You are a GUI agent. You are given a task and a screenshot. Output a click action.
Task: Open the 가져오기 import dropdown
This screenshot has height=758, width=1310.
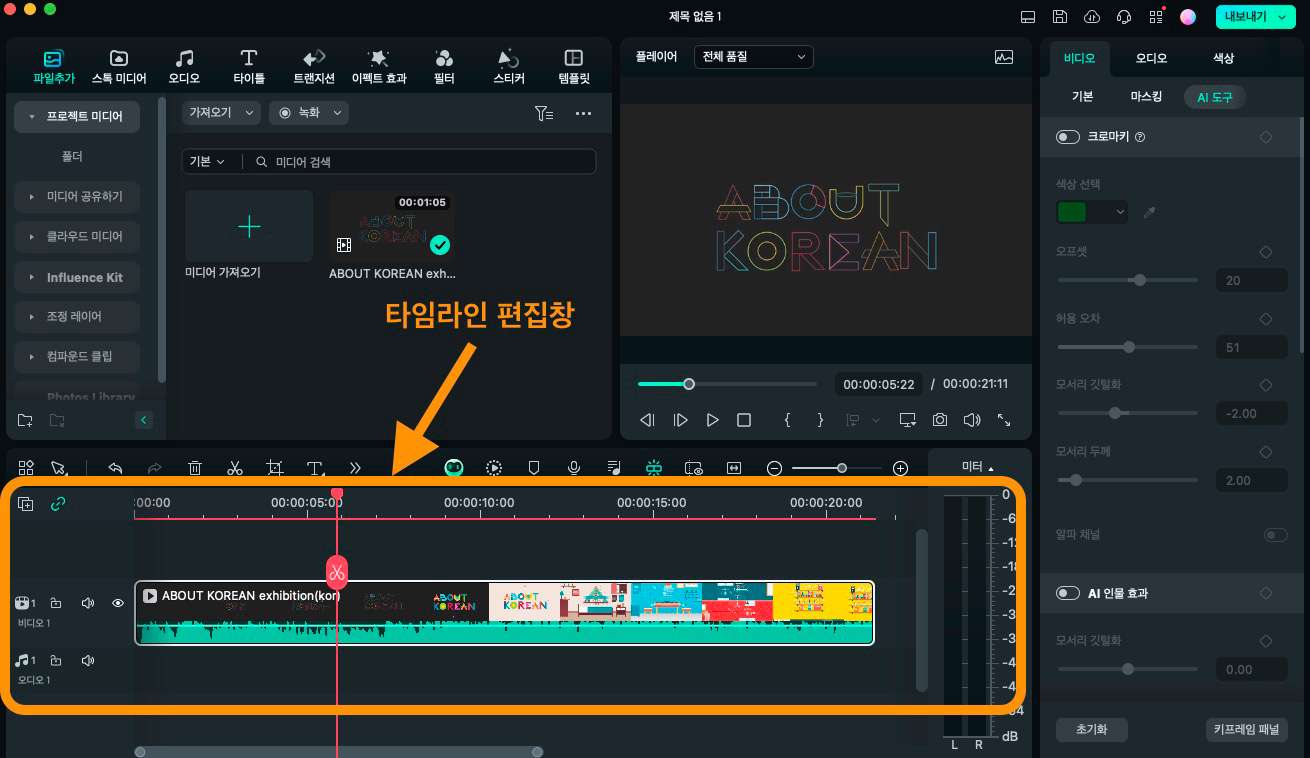click(221, 113)
